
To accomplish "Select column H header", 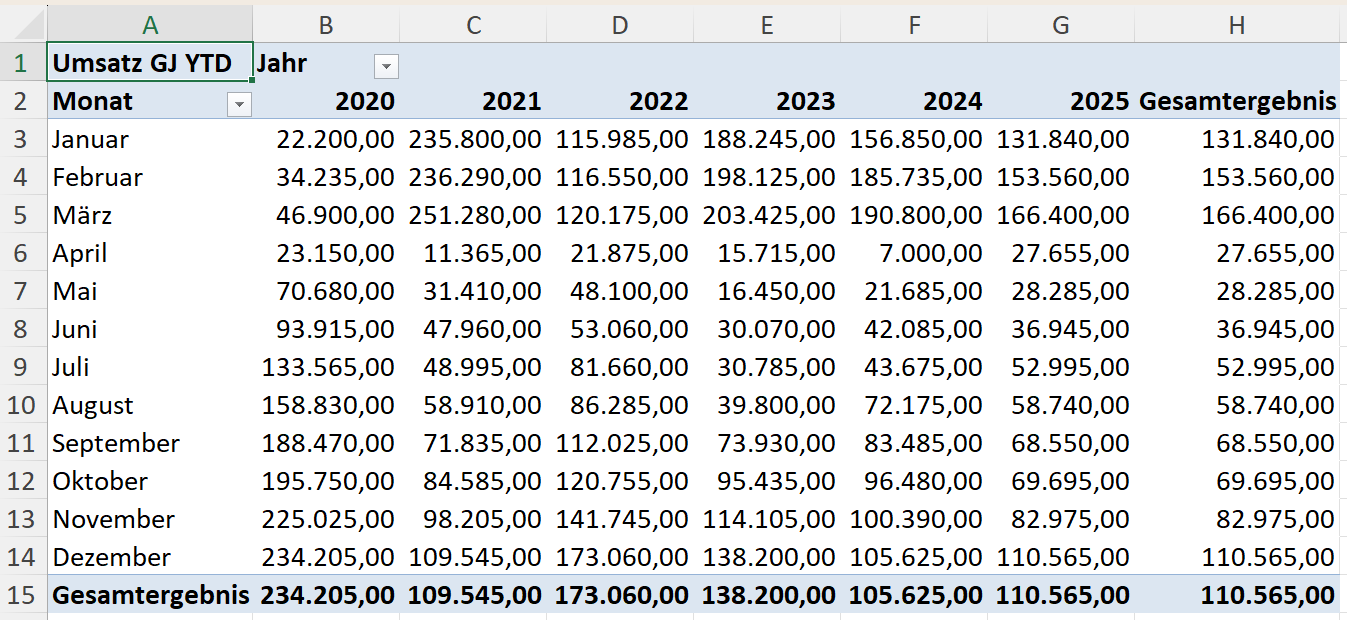I will click(1237, 25).
